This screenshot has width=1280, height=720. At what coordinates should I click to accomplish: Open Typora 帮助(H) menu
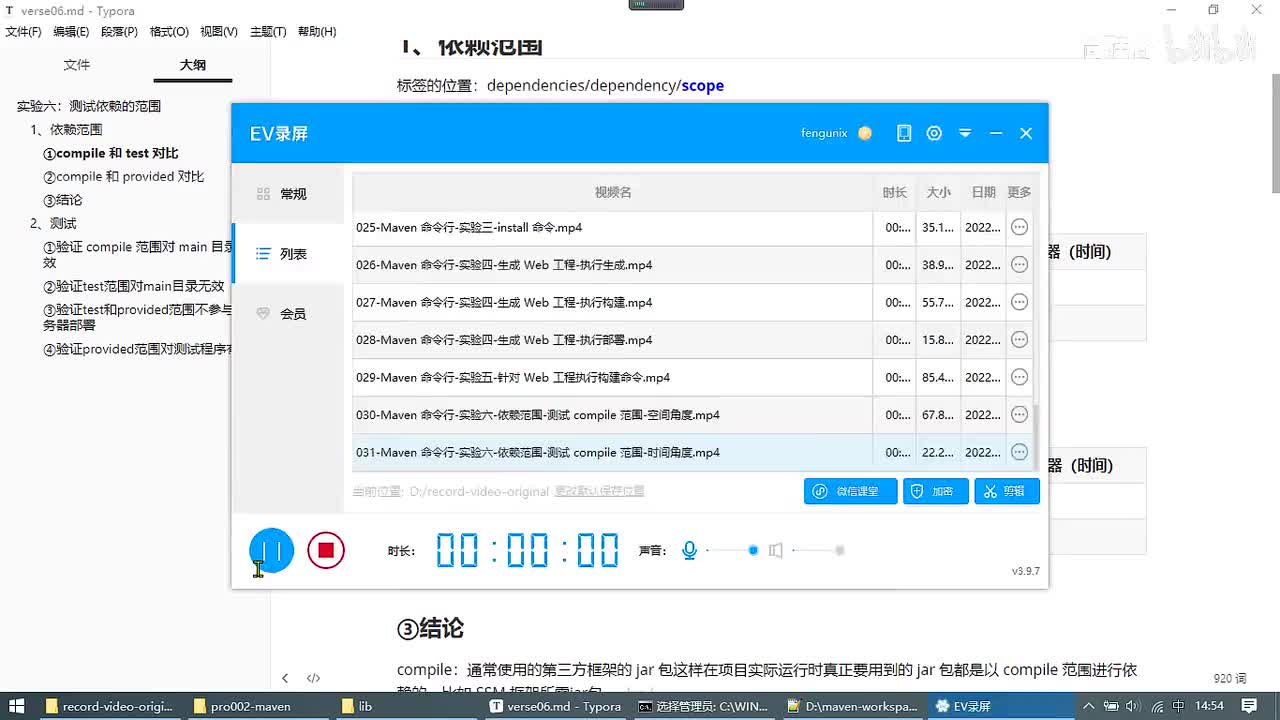tap(317, 32)
